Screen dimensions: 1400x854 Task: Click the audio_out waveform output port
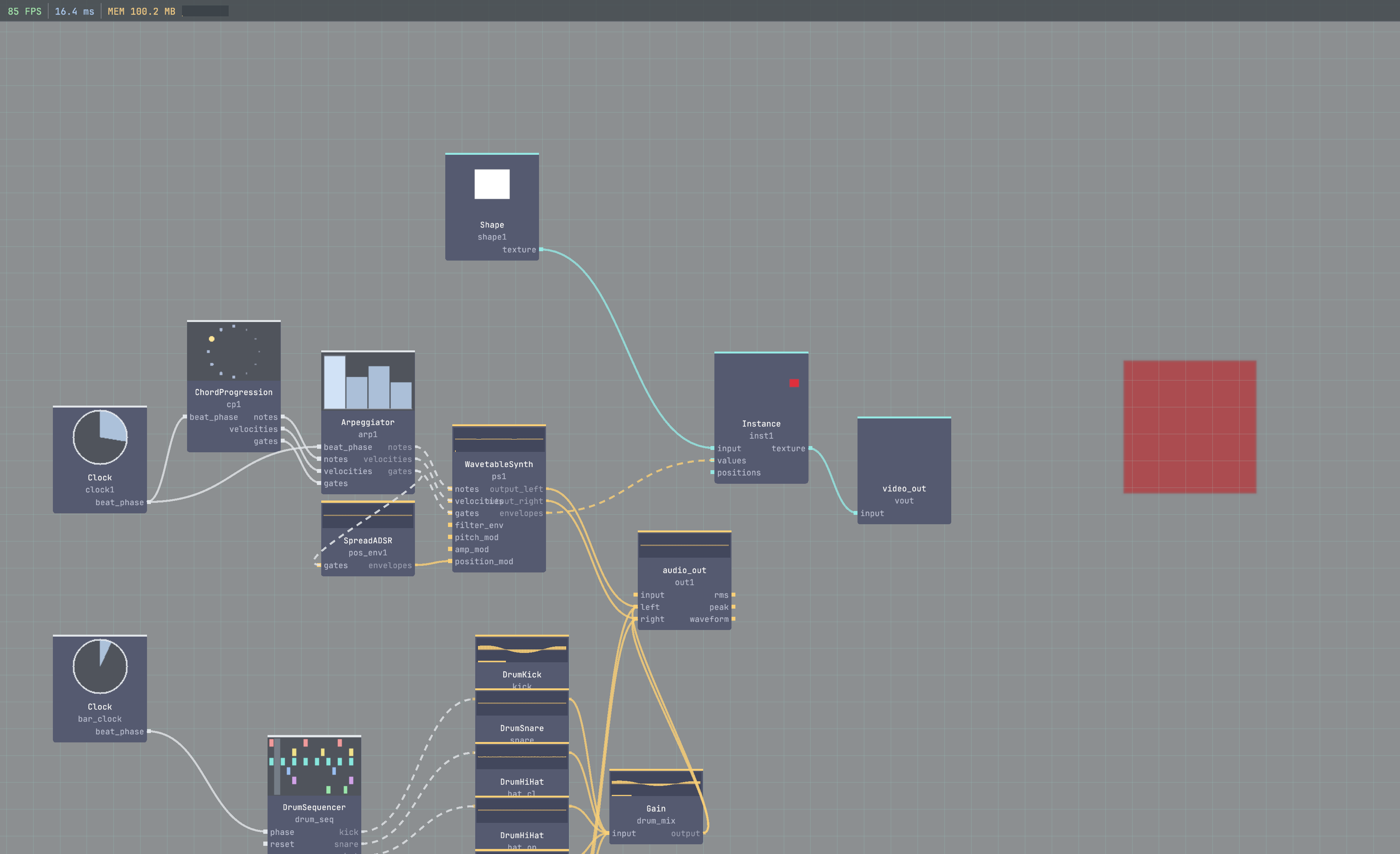pyautogui.click(x=733, y=619)
